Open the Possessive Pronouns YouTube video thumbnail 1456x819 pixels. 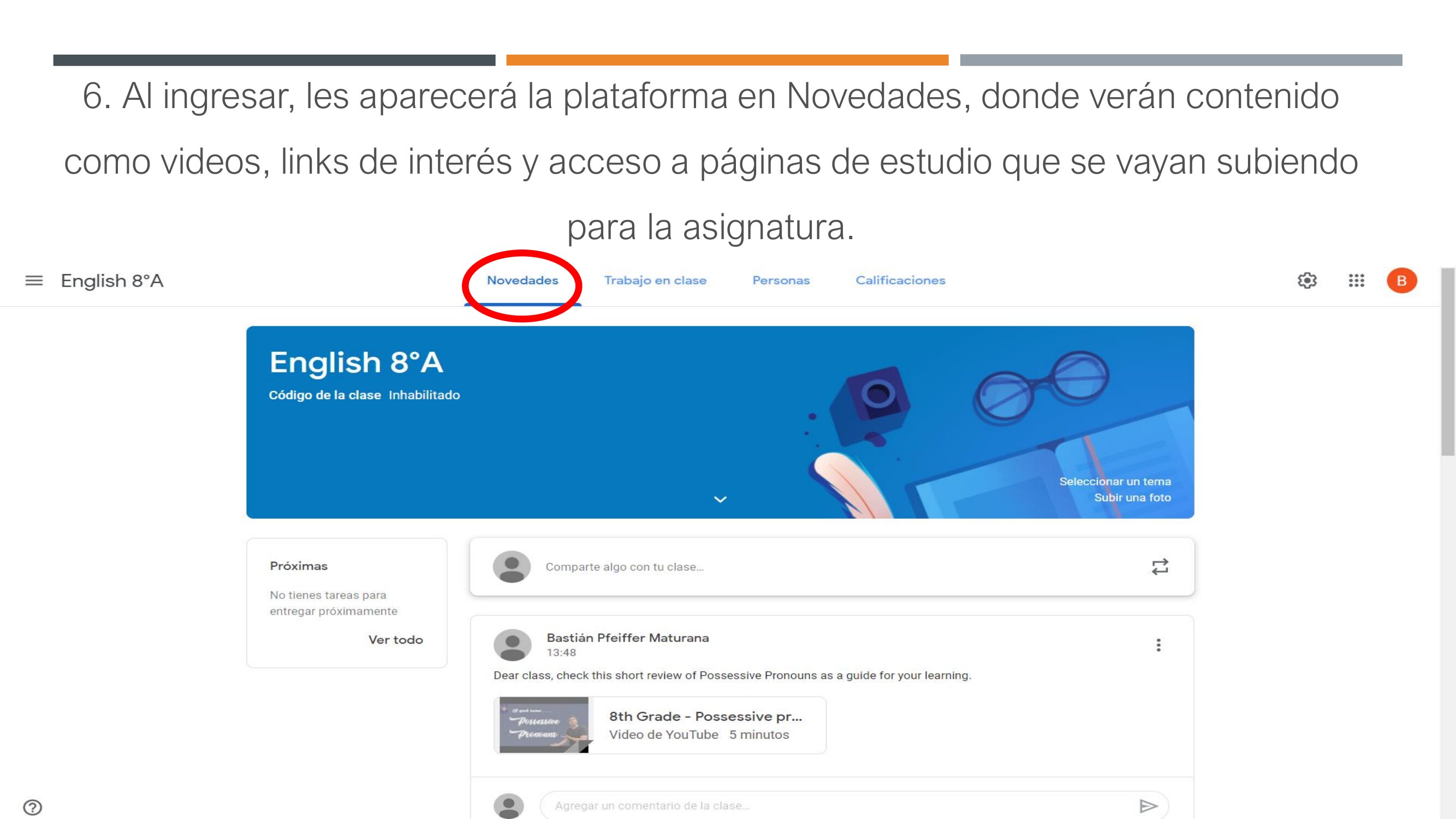(x=544, y=725)
